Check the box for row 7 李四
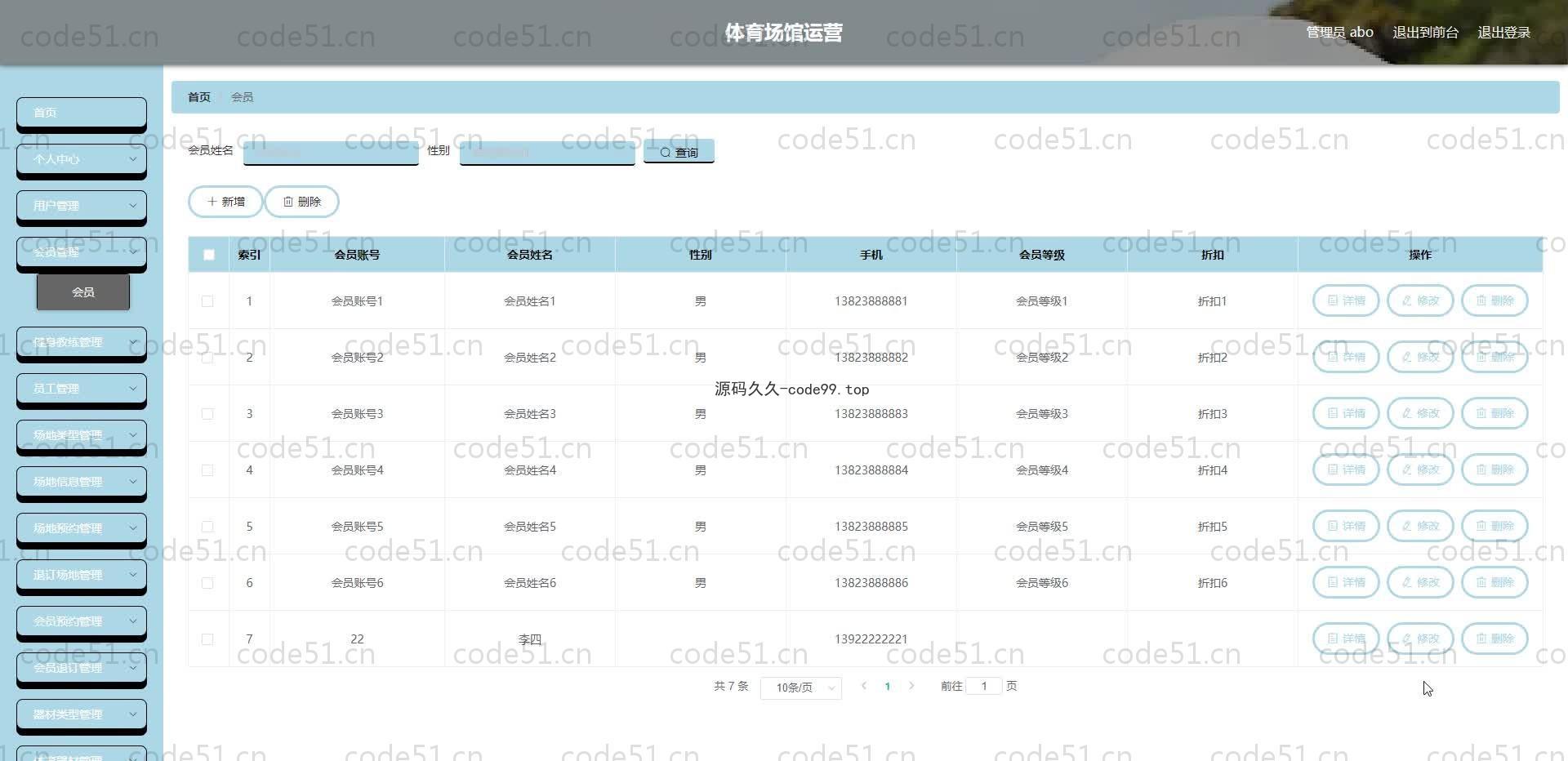 207,639
